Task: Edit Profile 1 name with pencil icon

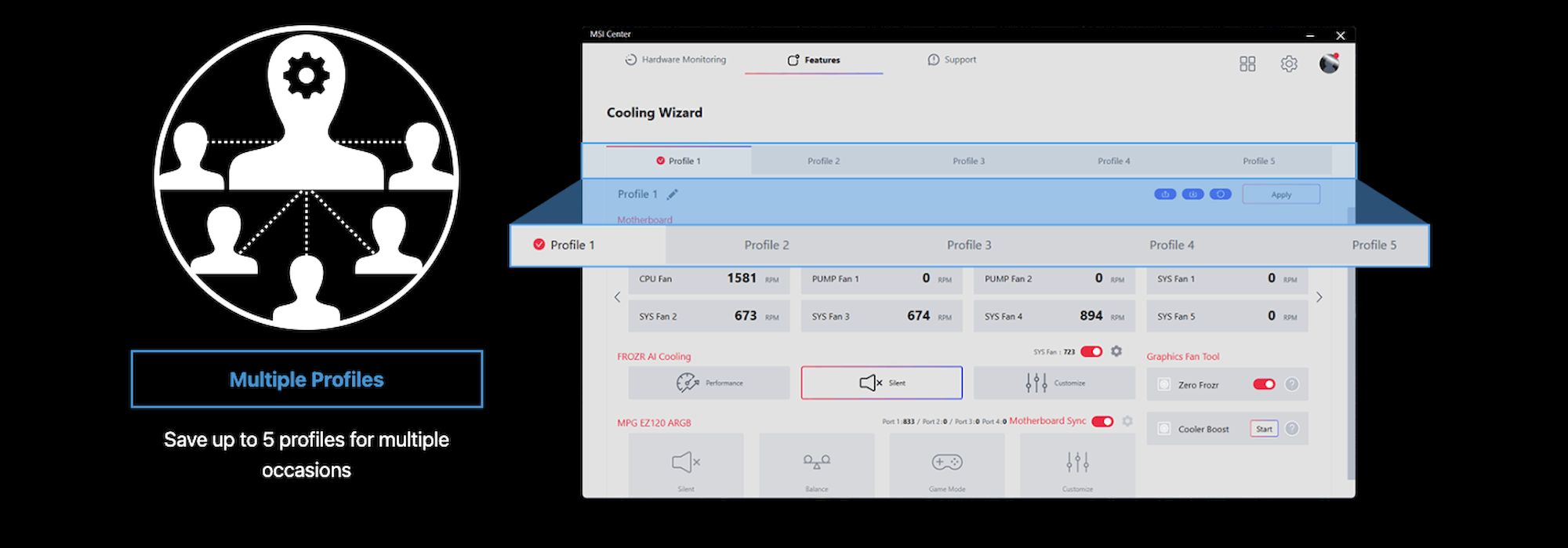Action: coord(672,194)
